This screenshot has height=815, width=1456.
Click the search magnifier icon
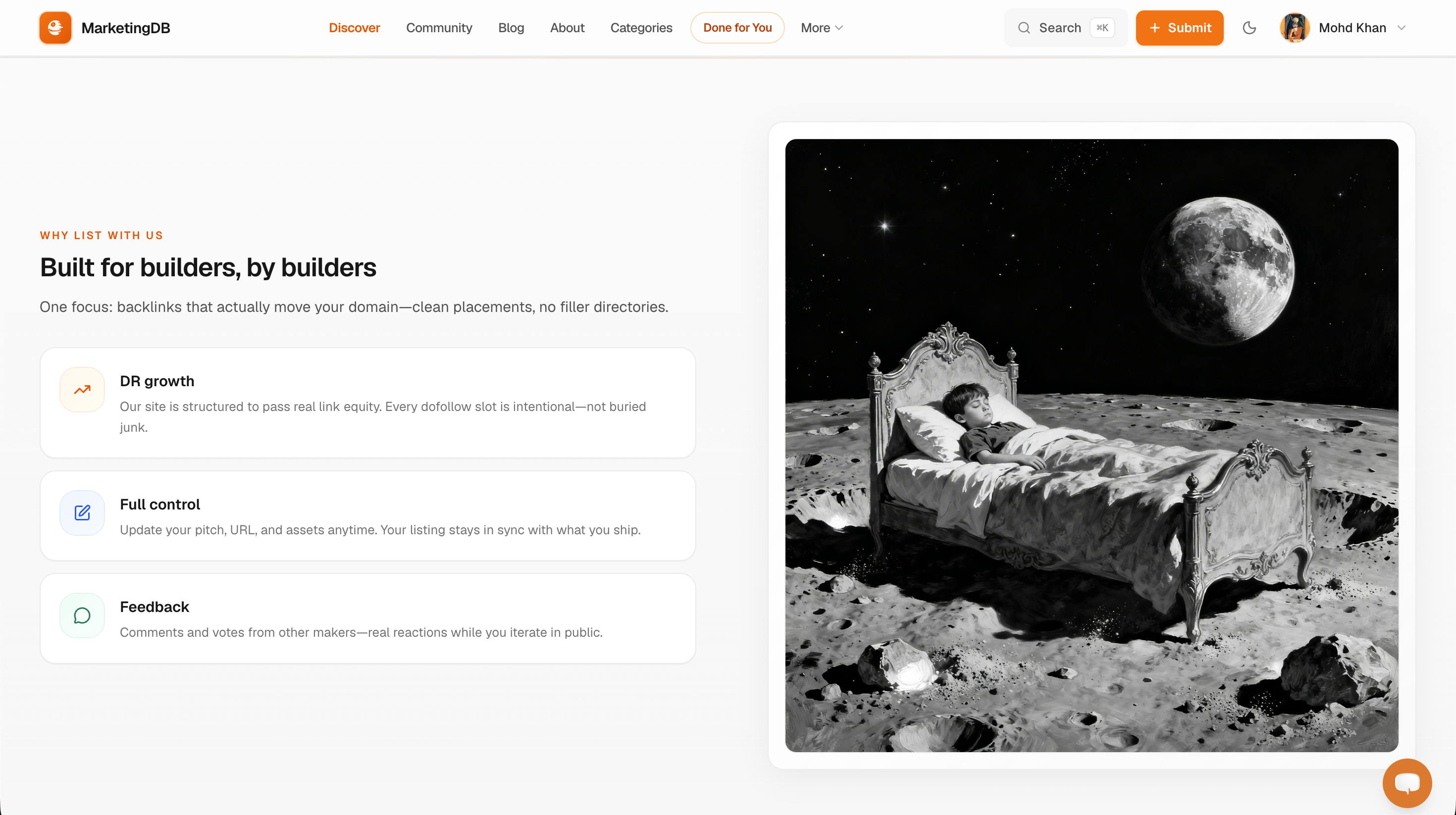pos(1024,28)
